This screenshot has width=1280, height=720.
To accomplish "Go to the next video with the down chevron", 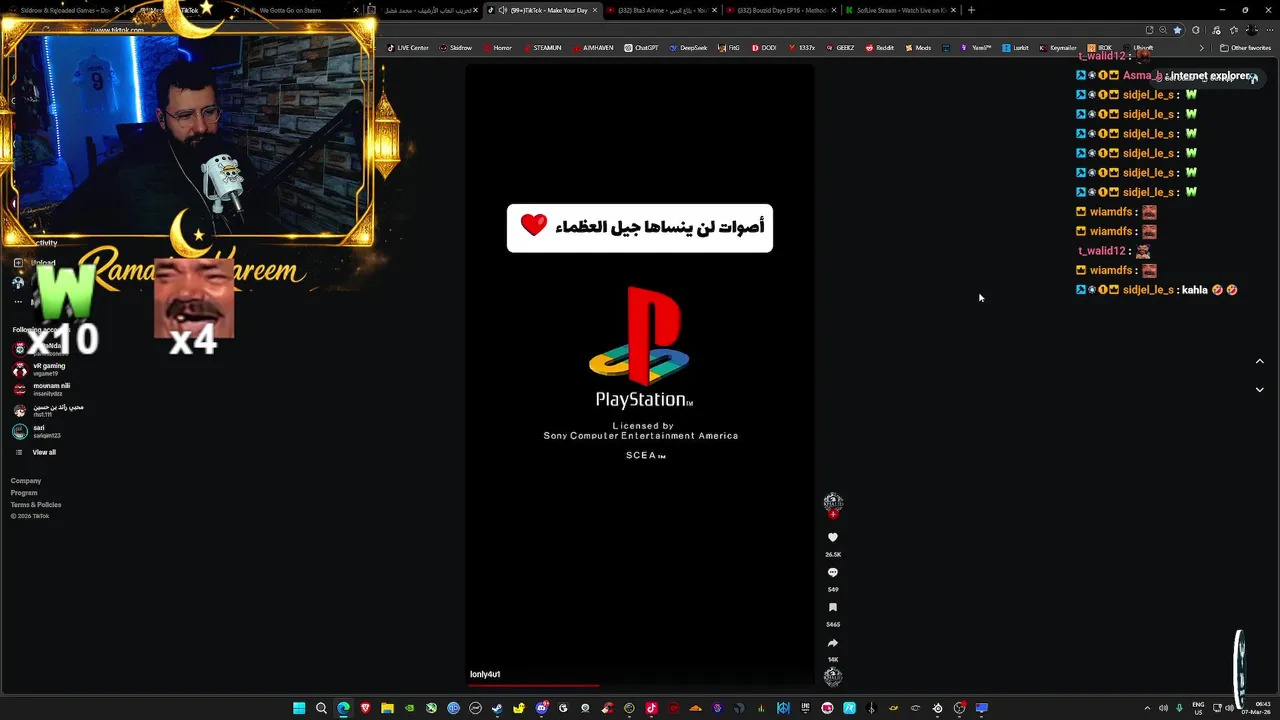I will pos(1259,390).
